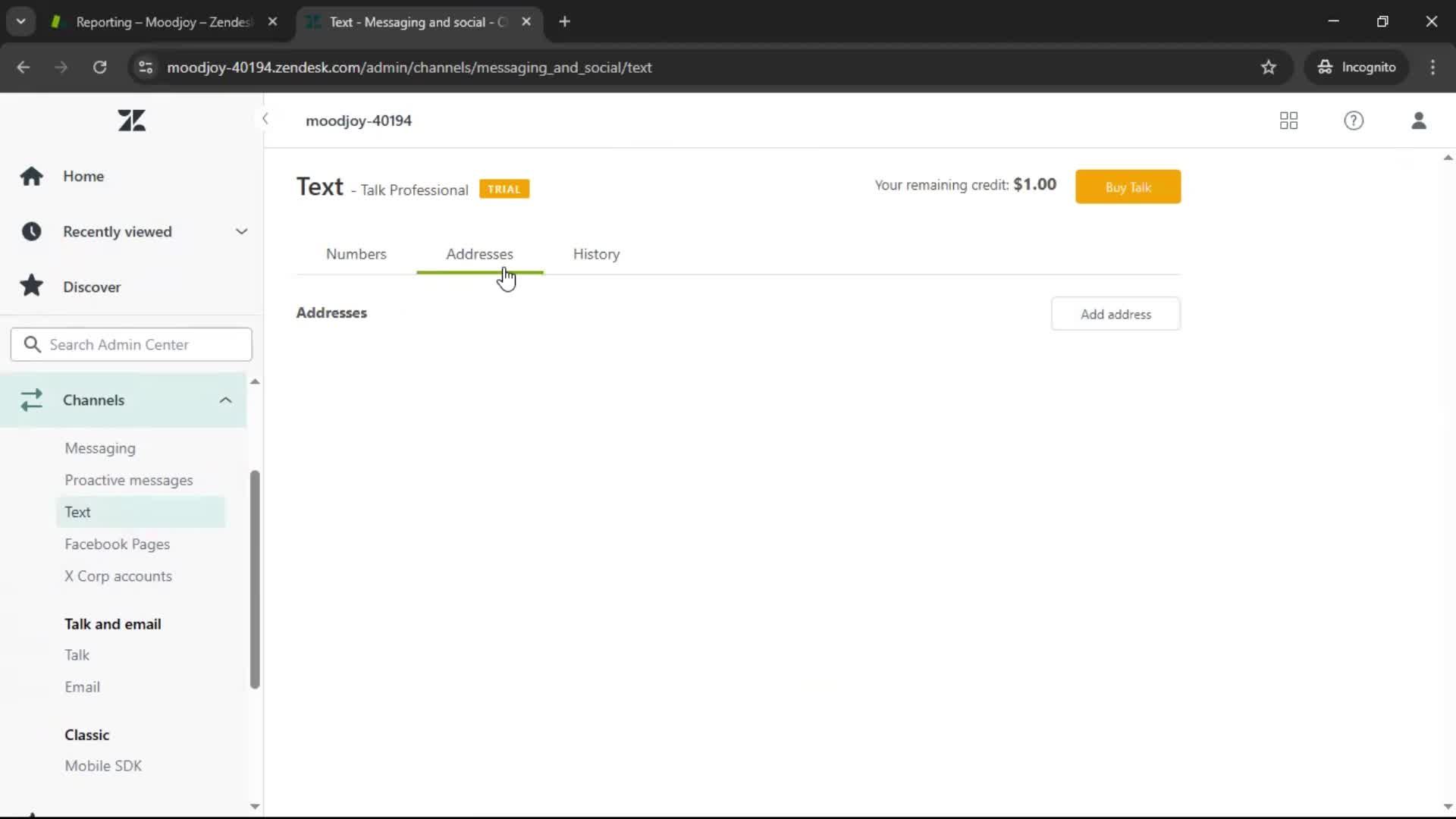Open the History tab
This screenshot has height=819, width=1456.
[596, 254]
